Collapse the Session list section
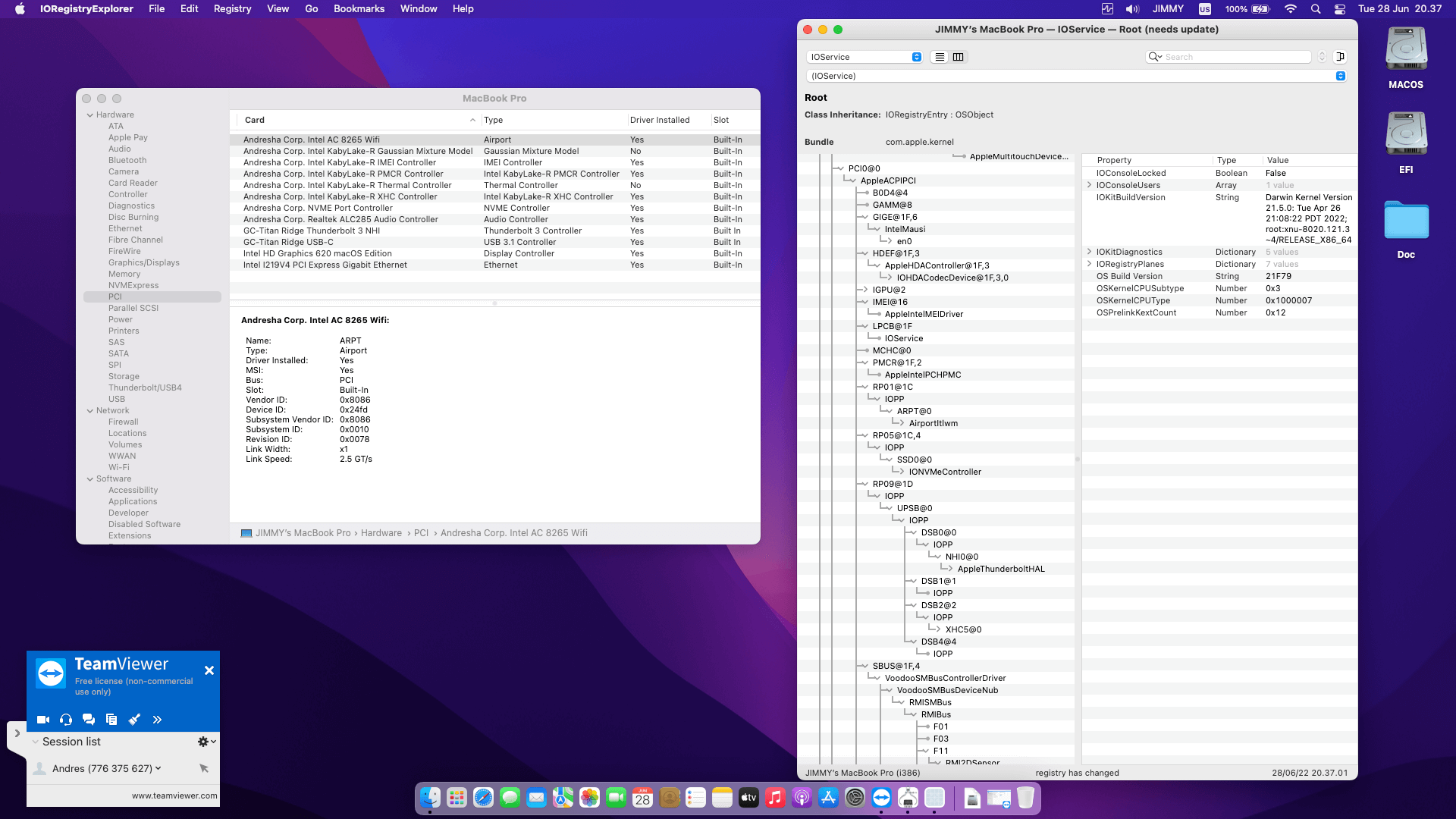Image resolution: width=1456 pixels, height=819 pixels. coord(35,742)
